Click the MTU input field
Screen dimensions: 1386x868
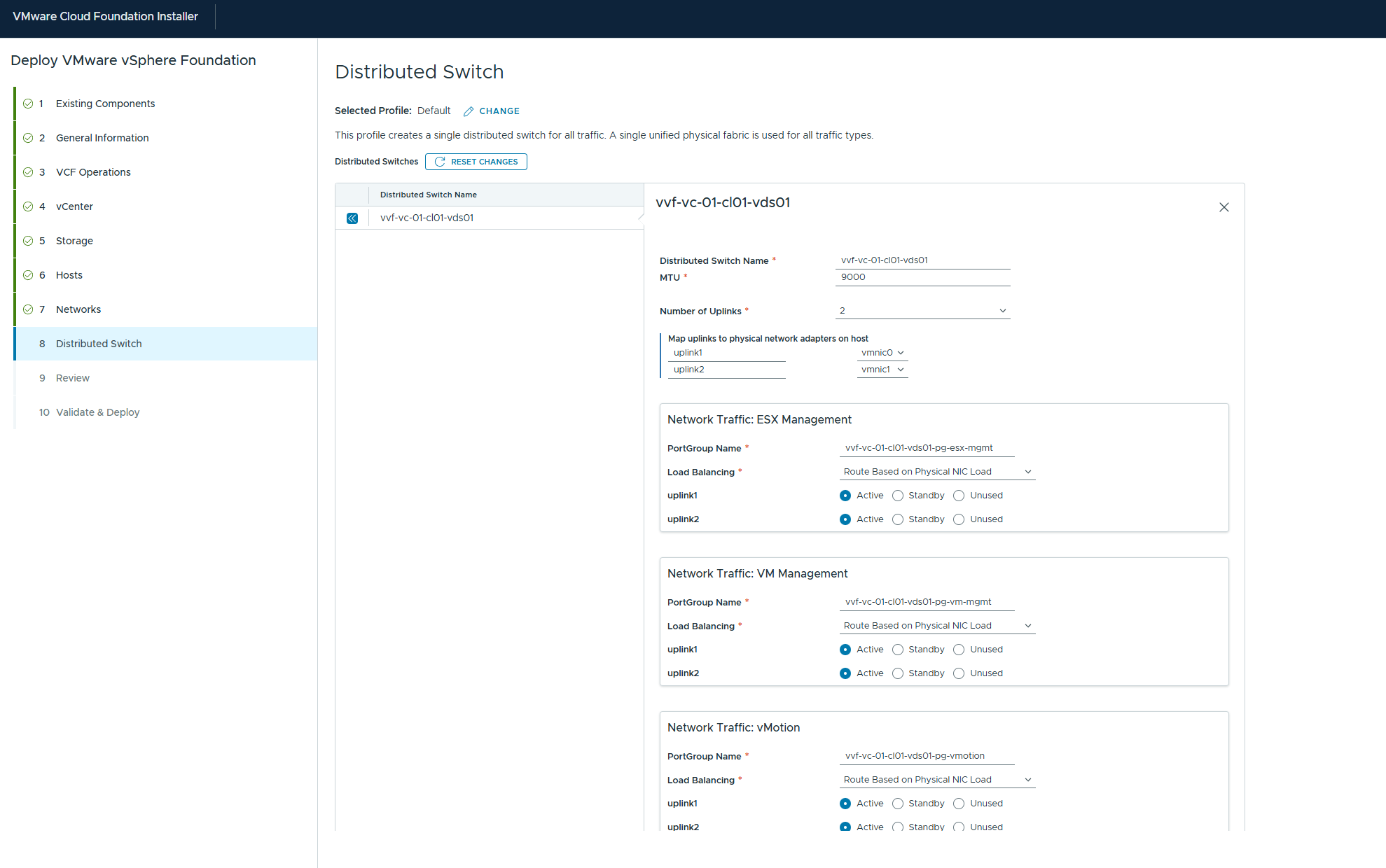922,277
